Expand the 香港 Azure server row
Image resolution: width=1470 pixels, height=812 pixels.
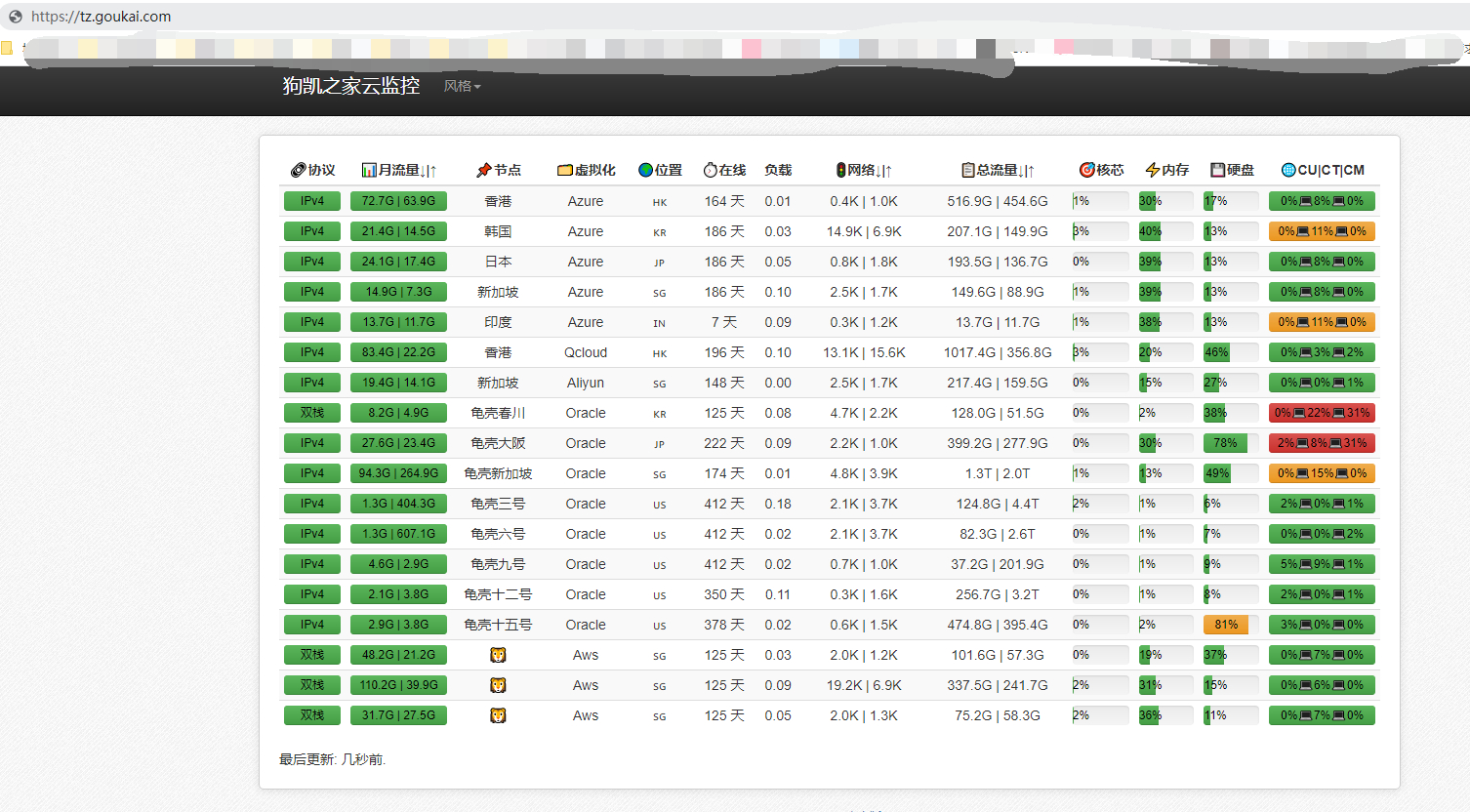tap(830, 201)
